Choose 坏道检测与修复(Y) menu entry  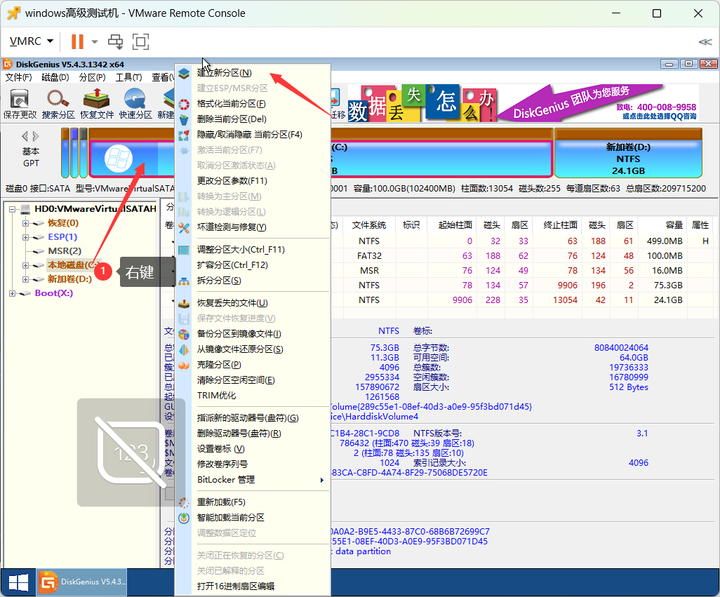pos(253,227)
